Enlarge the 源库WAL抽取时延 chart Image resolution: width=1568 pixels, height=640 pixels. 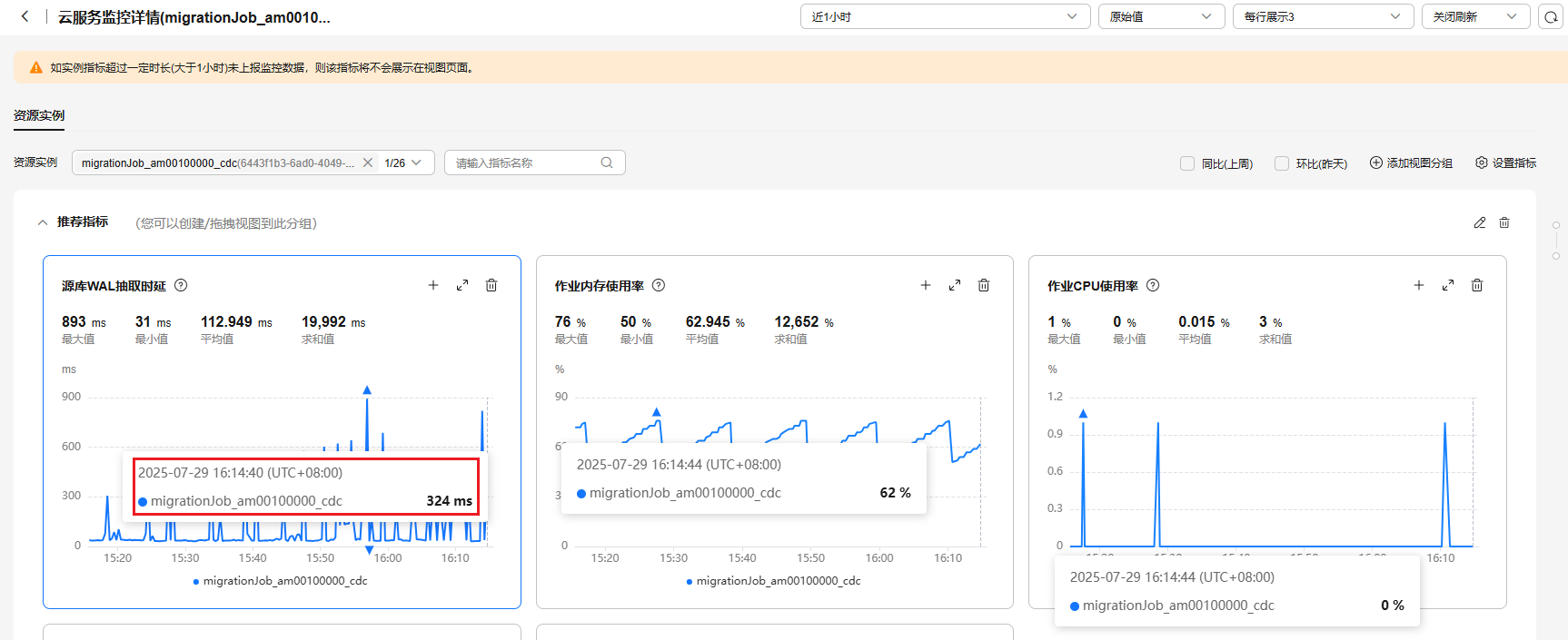[462, 285]
